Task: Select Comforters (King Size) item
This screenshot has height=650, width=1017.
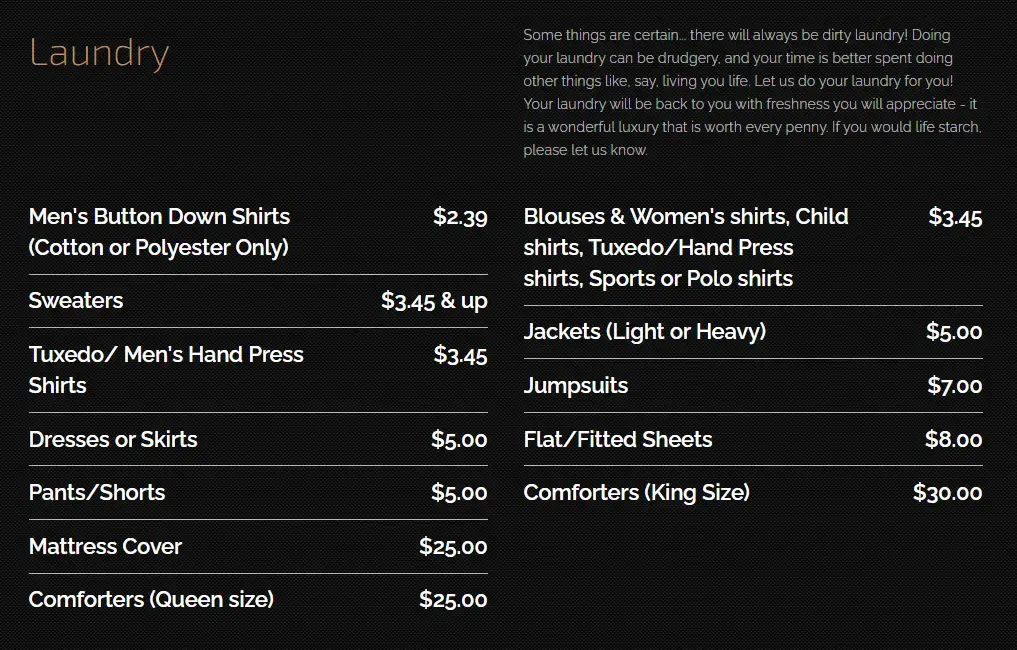Action: point(637,492)
